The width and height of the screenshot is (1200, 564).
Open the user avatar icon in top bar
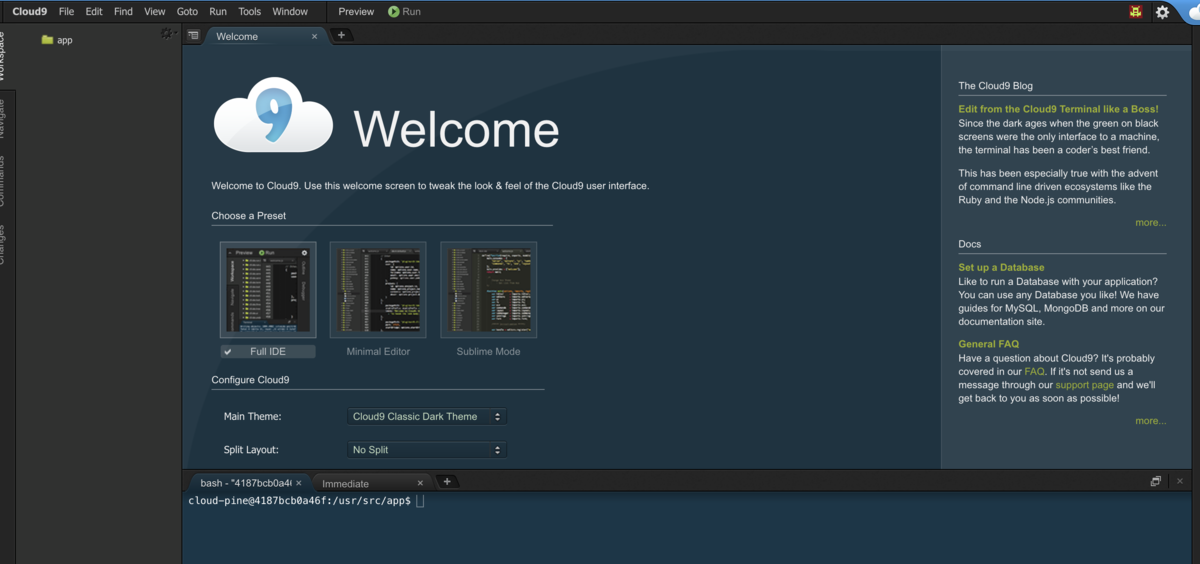(x=1136, y=12)
